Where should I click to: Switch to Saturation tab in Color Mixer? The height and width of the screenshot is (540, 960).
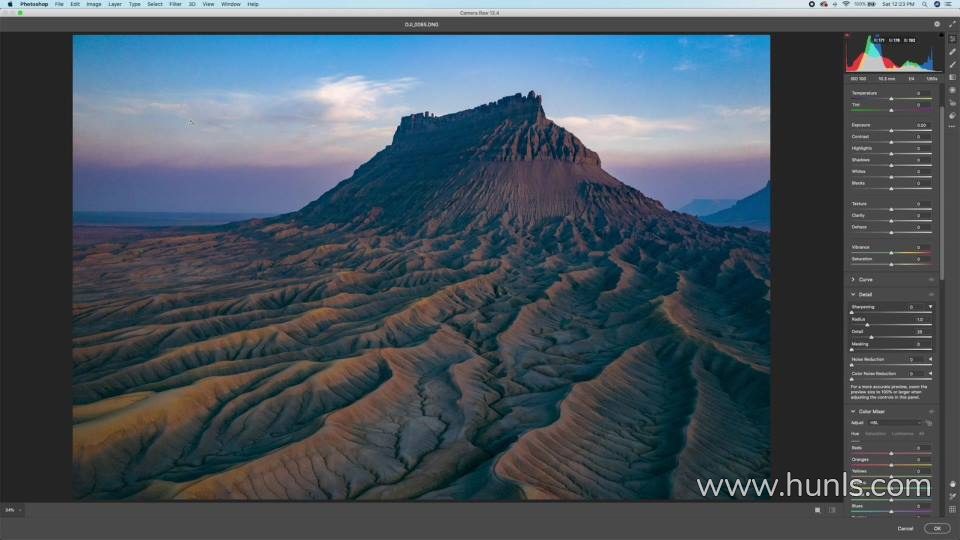tap(876, 433)
